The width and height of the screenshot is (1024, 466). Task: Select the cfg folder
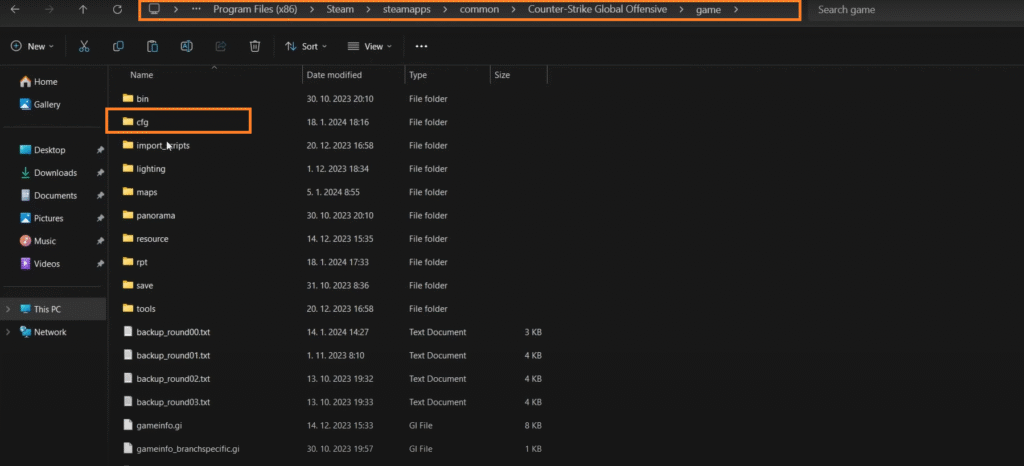(142, 122)
